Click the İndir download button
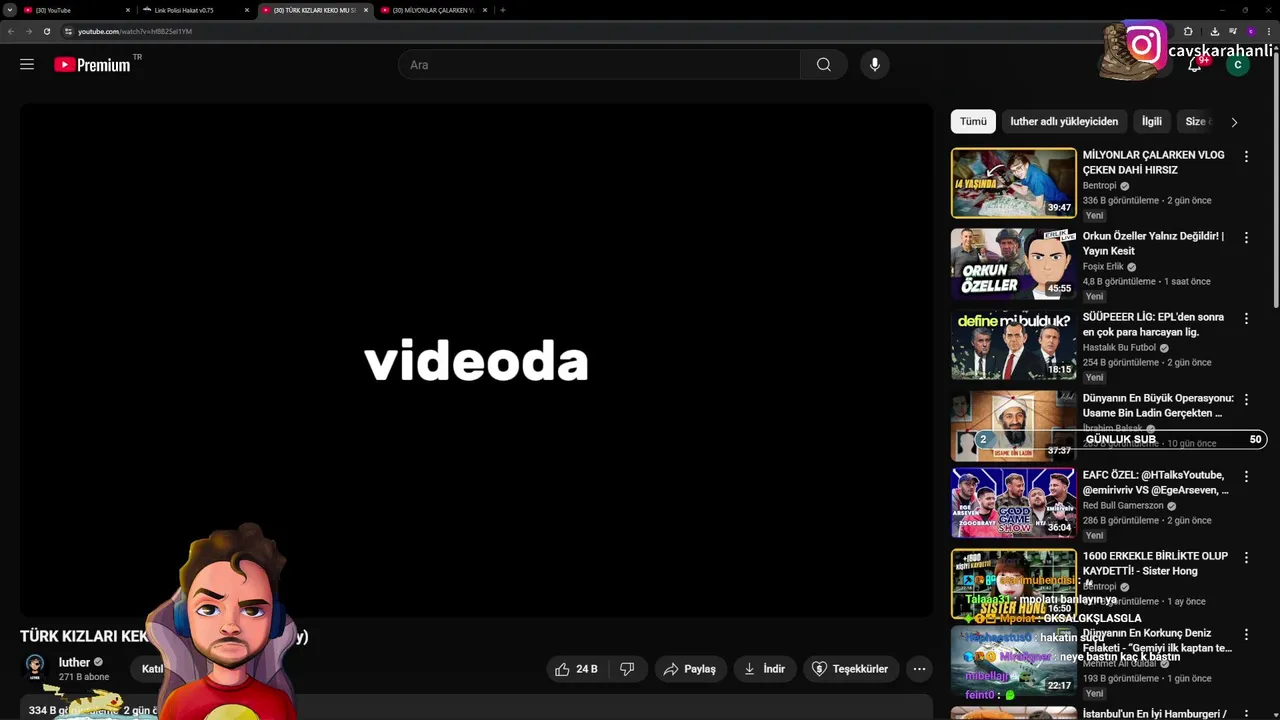The width and height of the screenshot is (1280, 720). (x=765, y=669)
